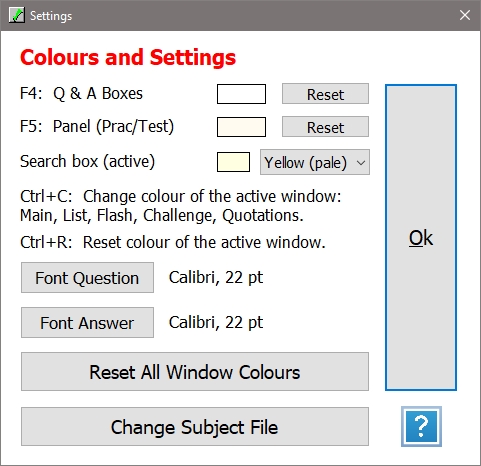The image size is (481, 466).
Task: Expand the chevron arrow of search colour combo box
Action: tap(361, 163)
